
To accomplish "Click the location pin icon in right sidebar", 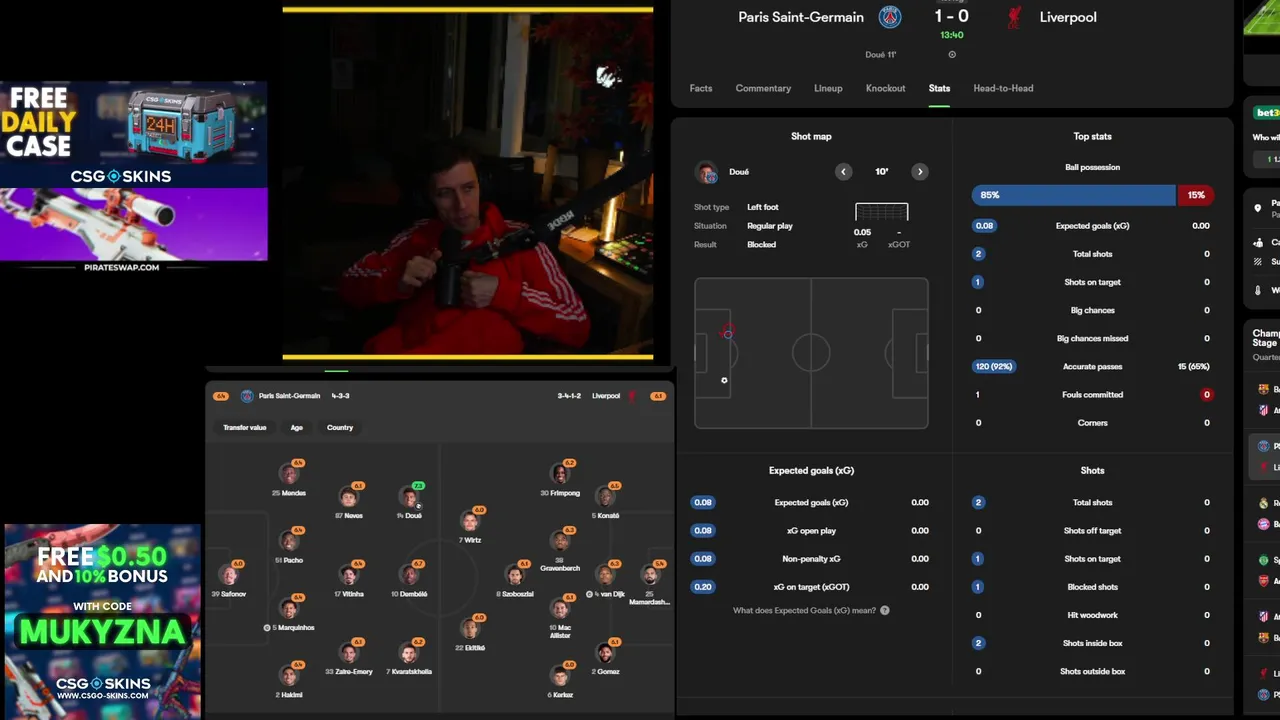I will (1258, 208).
